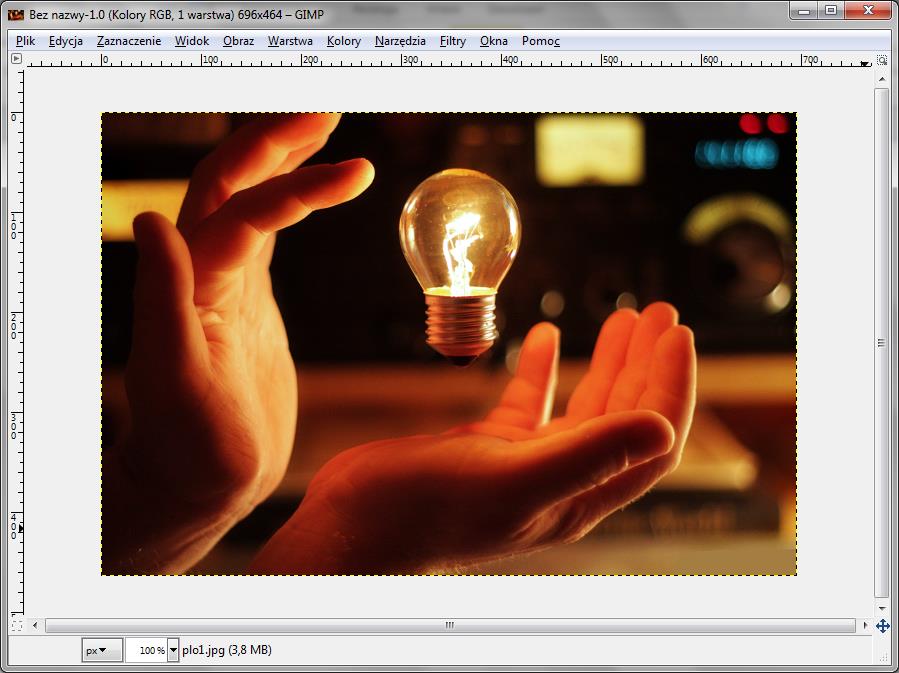This screenshot has width=899, height=673.
Task: Open the Pomoc menu
Action: (540, 41)
